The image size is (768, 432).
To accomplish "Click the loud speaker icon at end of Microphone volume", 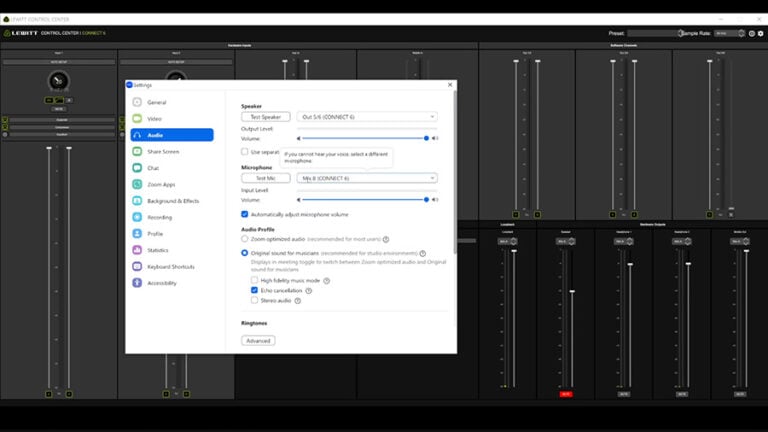I will pos(435,200).
